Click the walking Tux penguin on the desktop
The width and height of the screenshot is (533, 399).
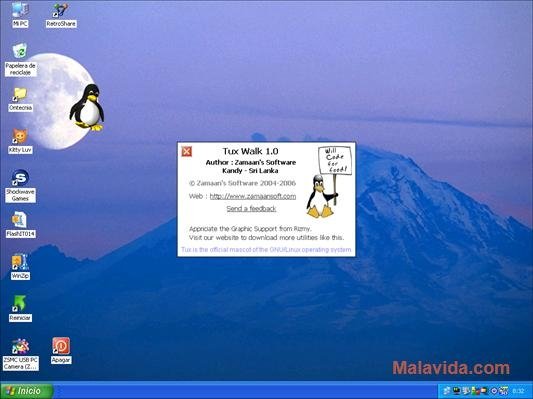click(87, 108)
